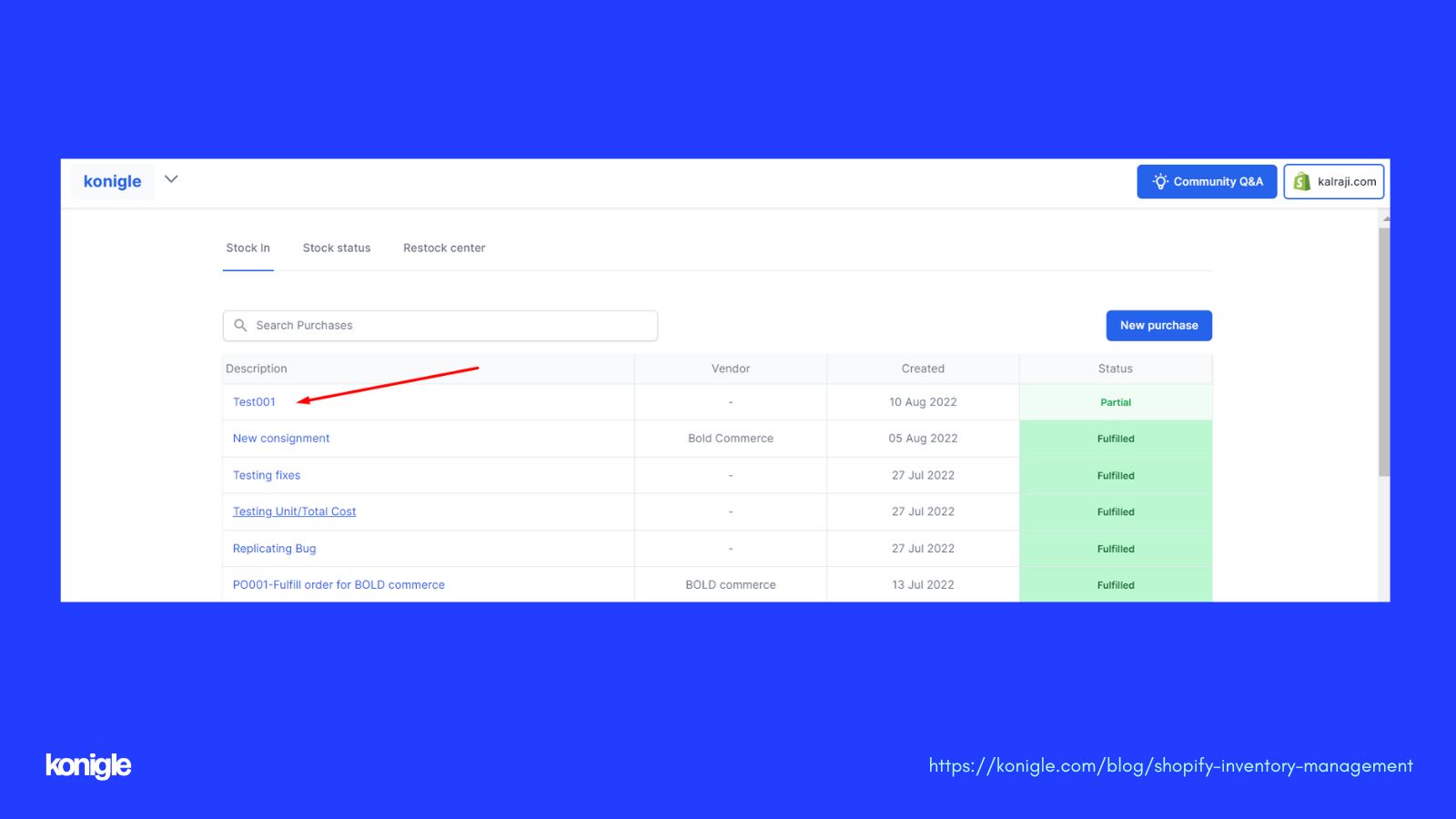Viewport: 1456px width, 819px height.
Task: Click the BOLD commerce vendor in PO001 row
Action: tap(731, 584)
